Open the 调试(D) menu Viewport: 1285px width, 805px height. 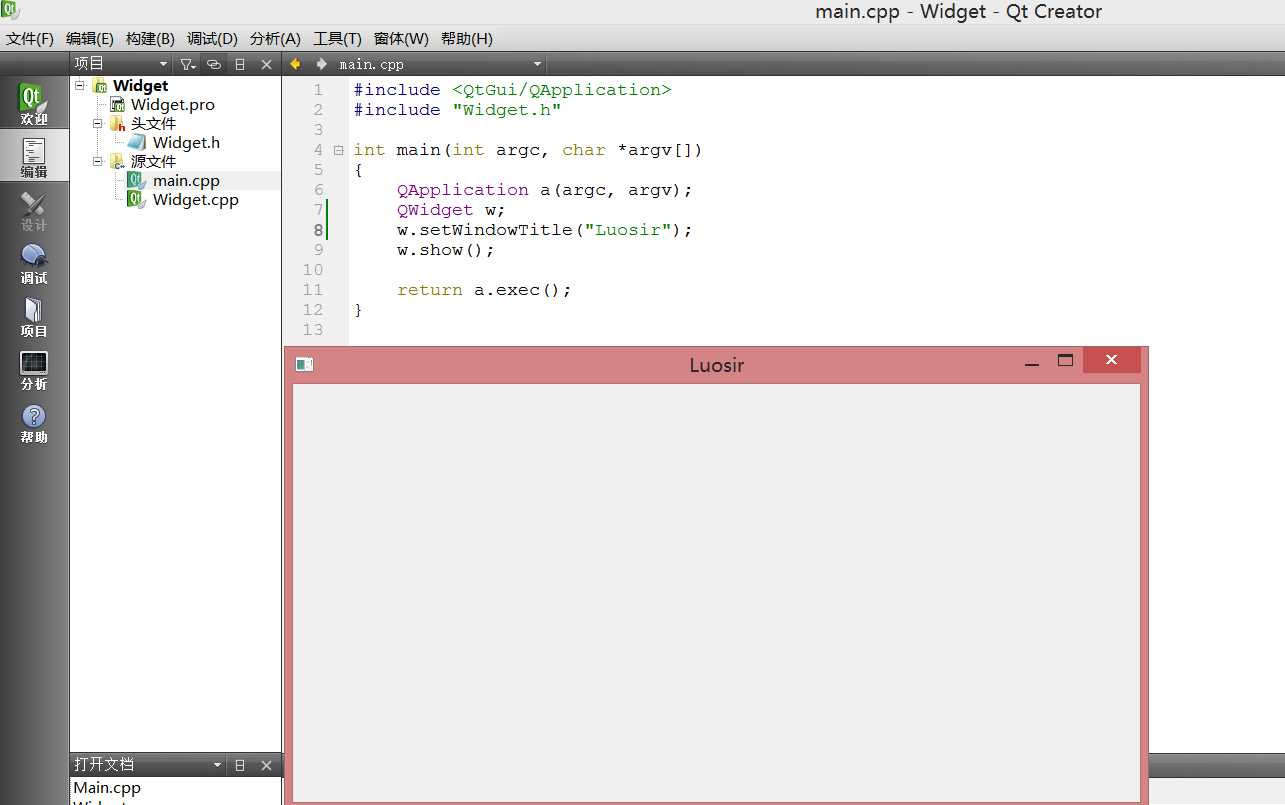[212, 39]
